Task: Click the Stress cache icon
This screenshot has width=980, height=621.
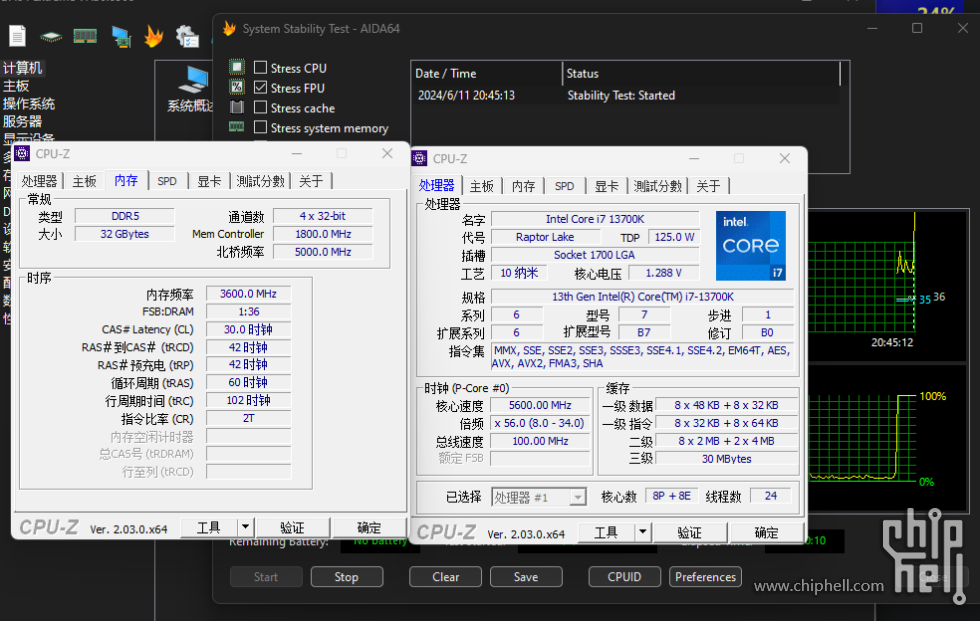Action: [237, 107]
